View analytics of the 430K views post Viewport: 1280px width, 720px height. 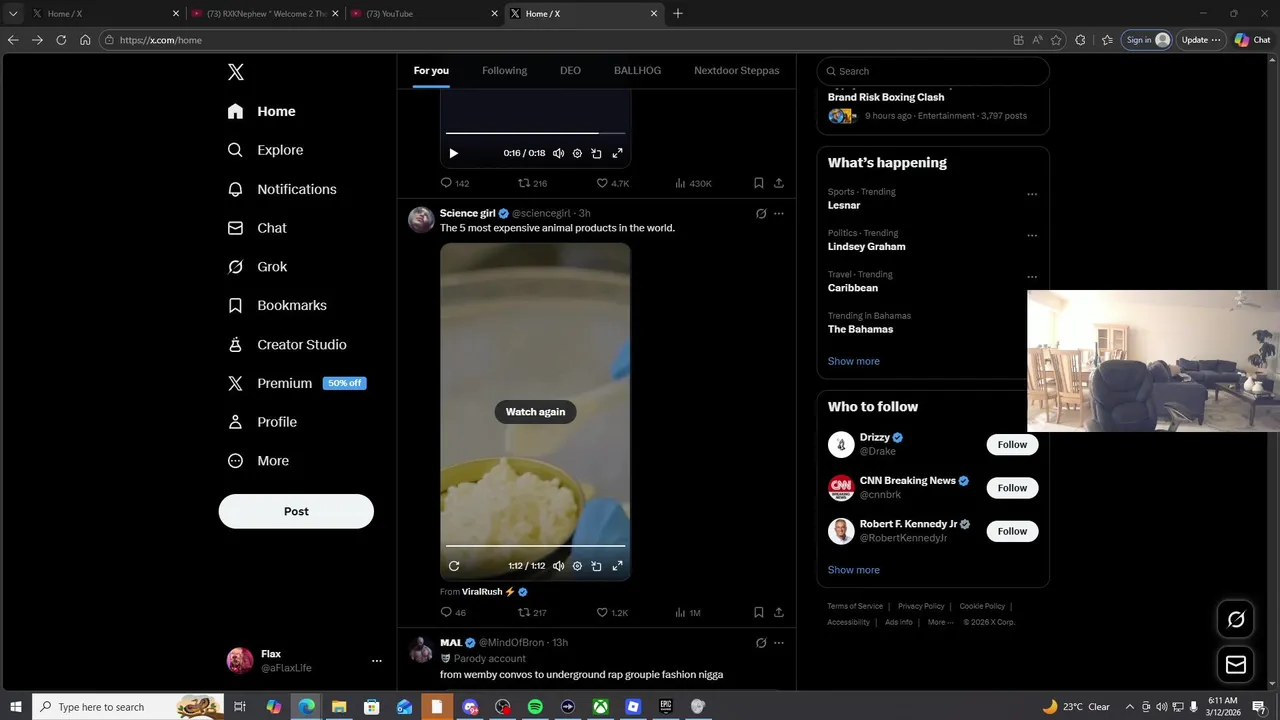tap(693, 183)
